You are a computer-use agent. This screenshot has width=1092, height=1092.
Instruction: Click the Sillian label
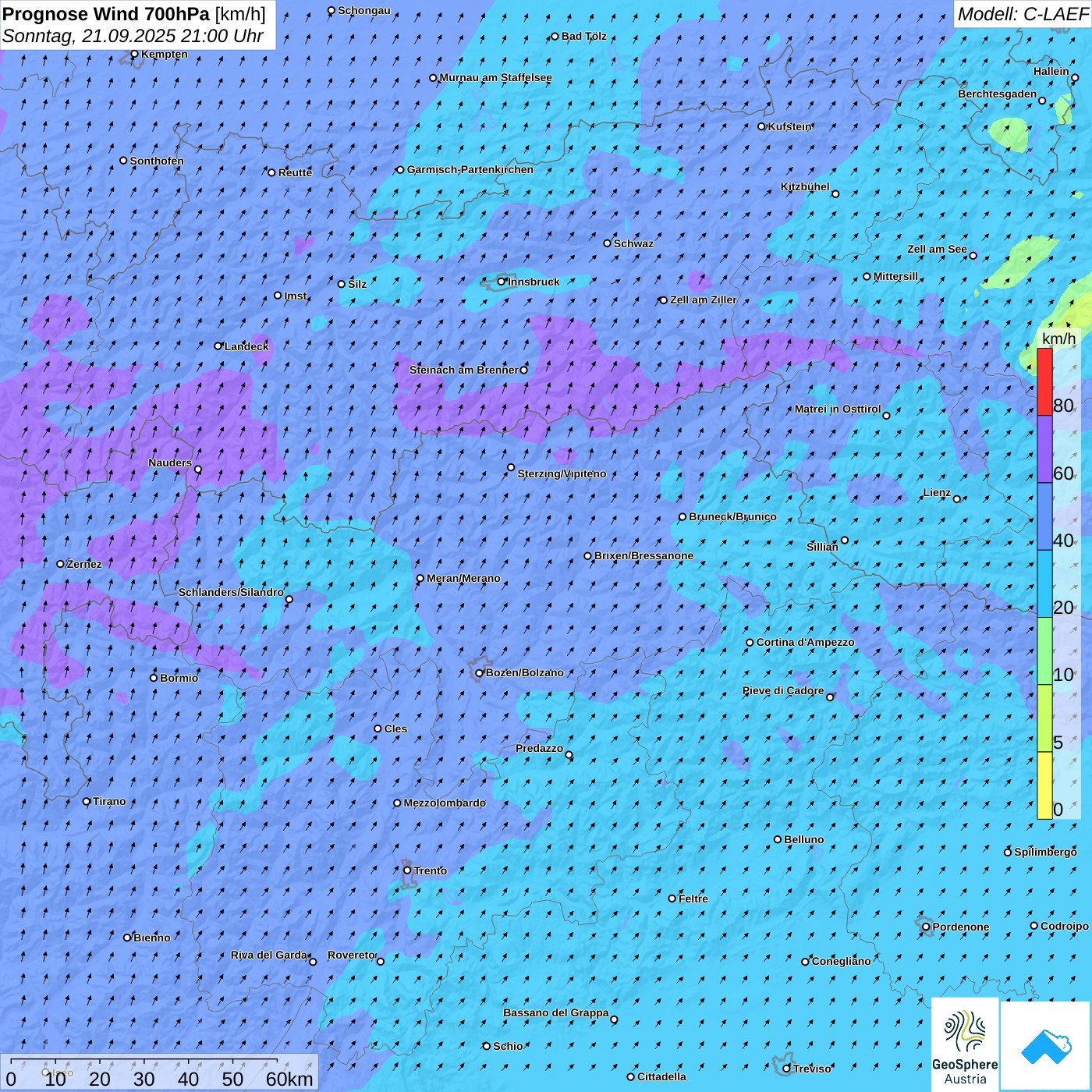pos(822,547)
